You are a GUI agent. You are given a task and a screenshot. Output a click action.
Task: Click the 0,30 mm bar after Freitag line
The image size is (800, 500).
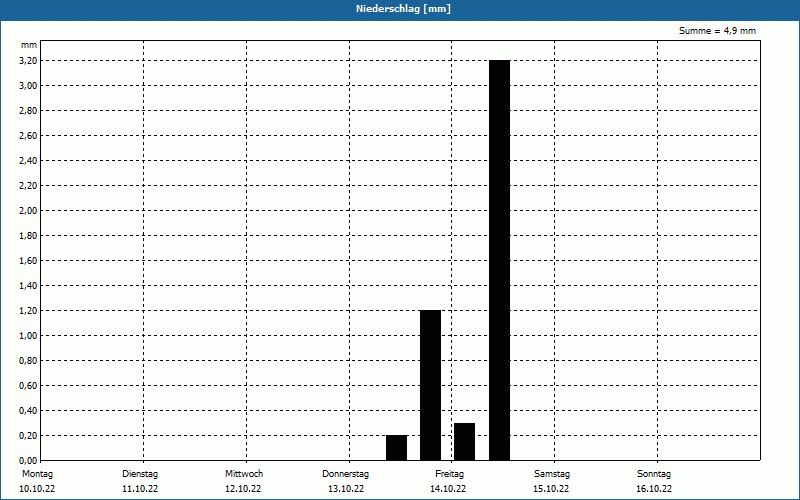[x=464, y=441]
